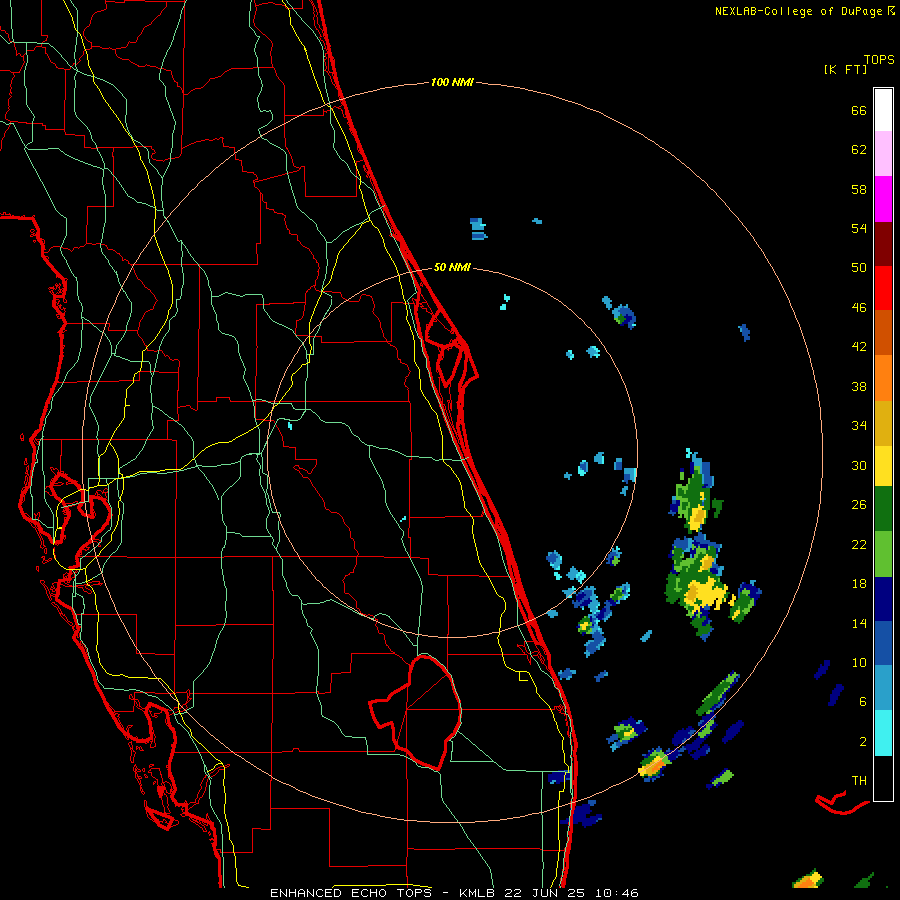Viewport: 900px width, 900px height.
Task: Click the "KMLB" radar station identifier
Action: (x=476, y=893)
